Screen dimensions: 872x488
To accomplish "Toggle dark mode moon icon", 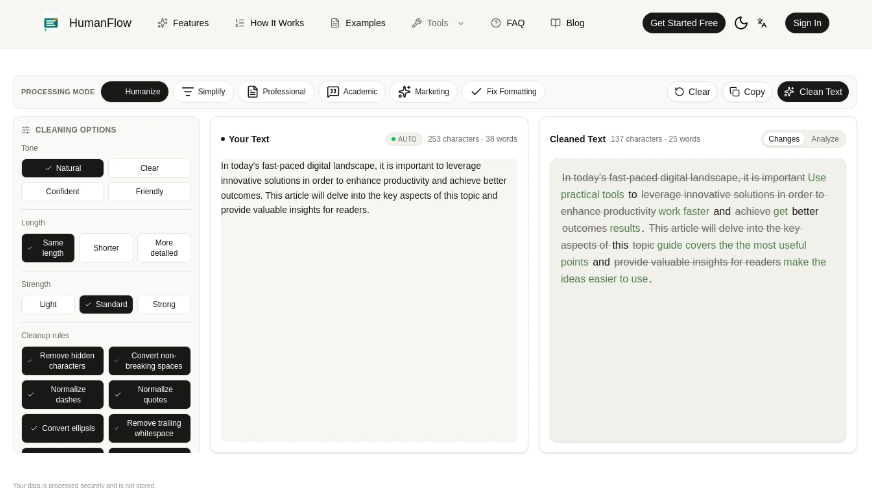I will [x=741, y=23].
